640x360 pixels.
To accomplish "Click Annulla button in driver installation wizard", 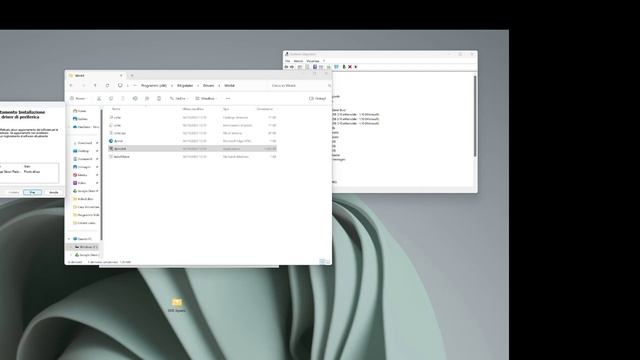I will coord(54,192).
